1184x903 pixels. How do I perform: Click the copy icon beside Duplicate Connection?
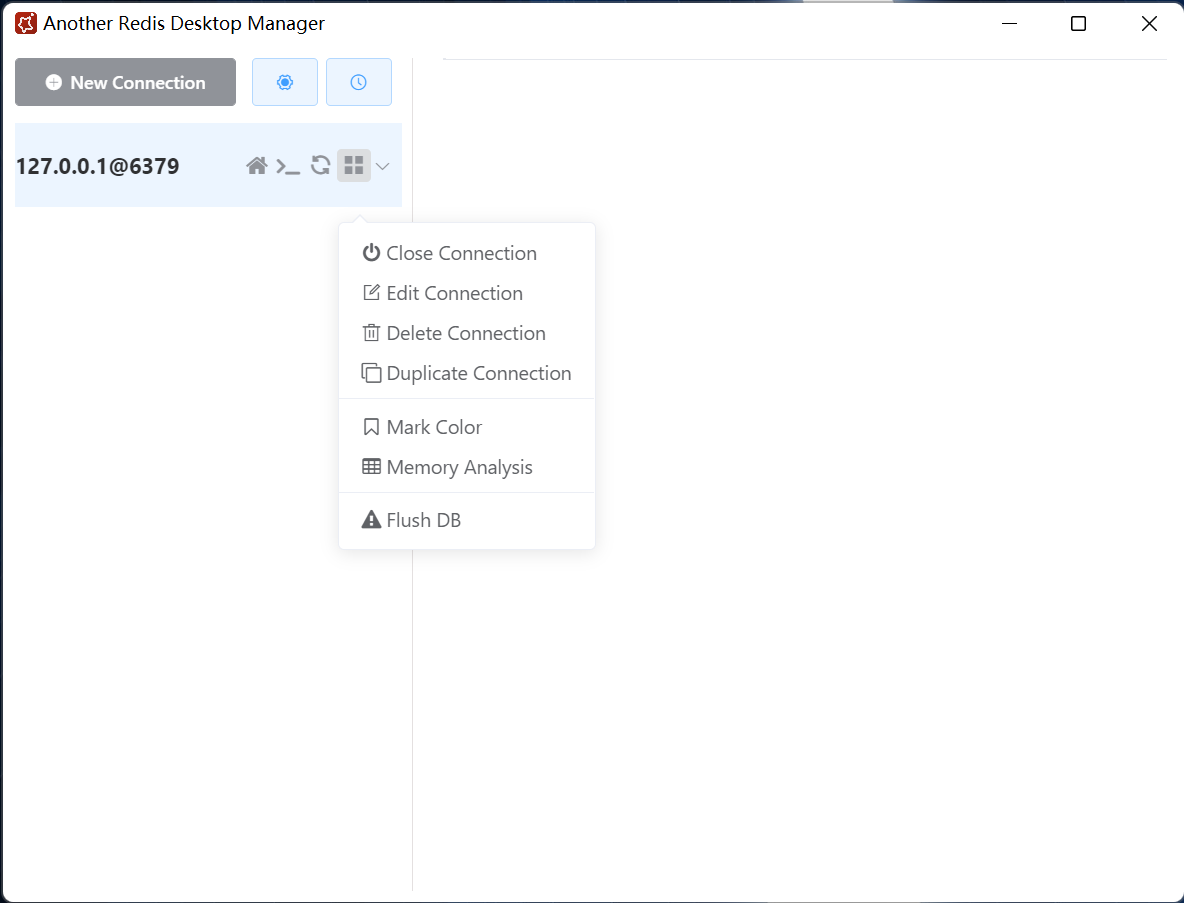tap(371, 373)
